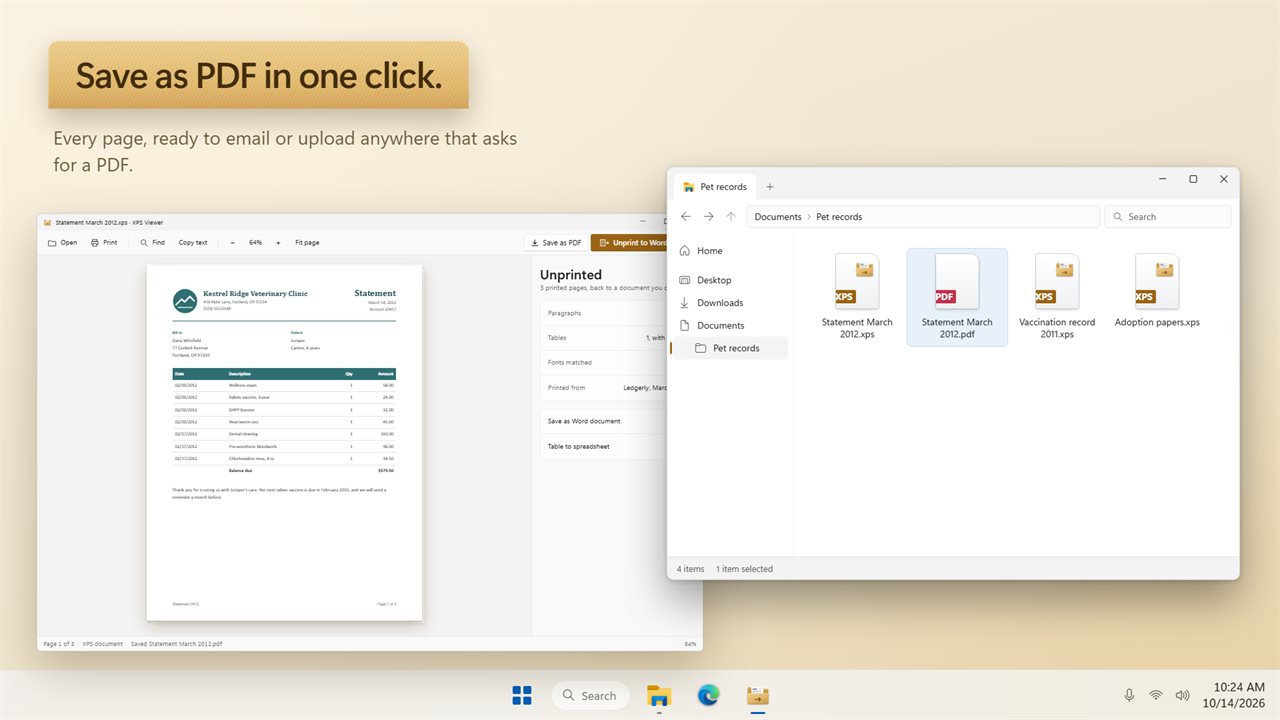Select Table to spreadsheet in Unprinted panel
1280x720 pixels.
(x=603, y=446)
